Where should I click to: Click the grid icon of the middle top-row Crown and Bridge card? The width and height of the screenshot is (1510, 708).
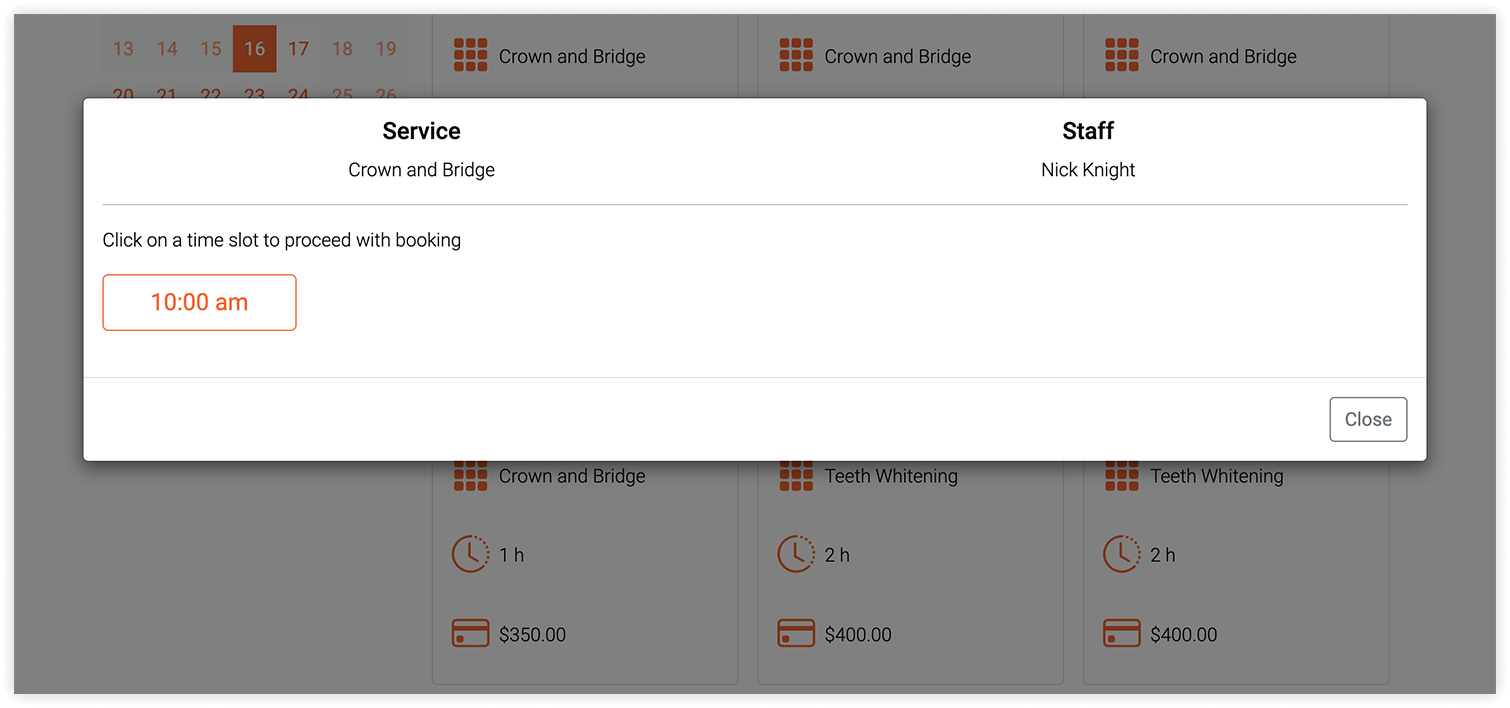click(x=797, y=55)
